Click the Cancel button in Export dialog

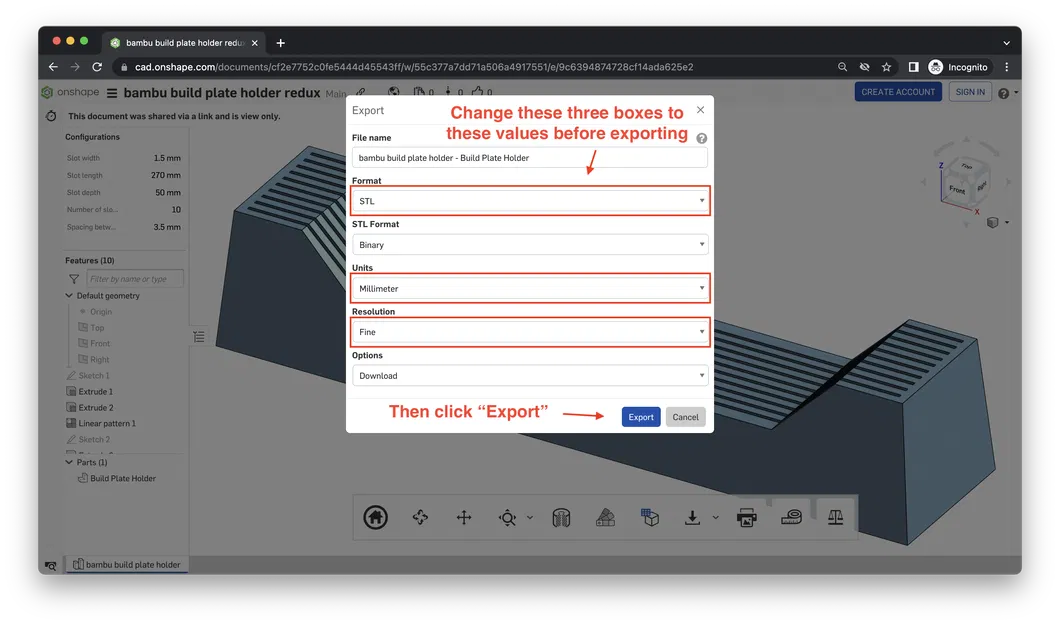click(x=685, y=417)
